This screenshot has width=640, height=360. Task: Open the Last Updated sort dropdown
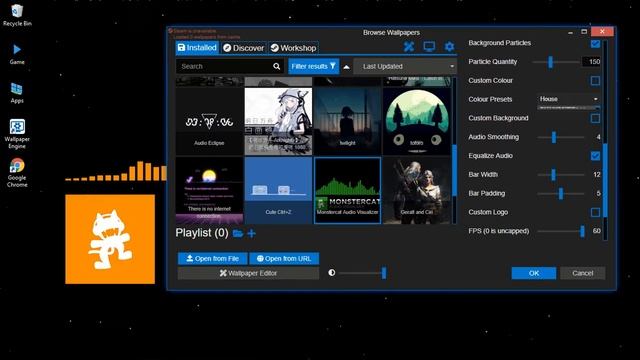coord(405,66)
